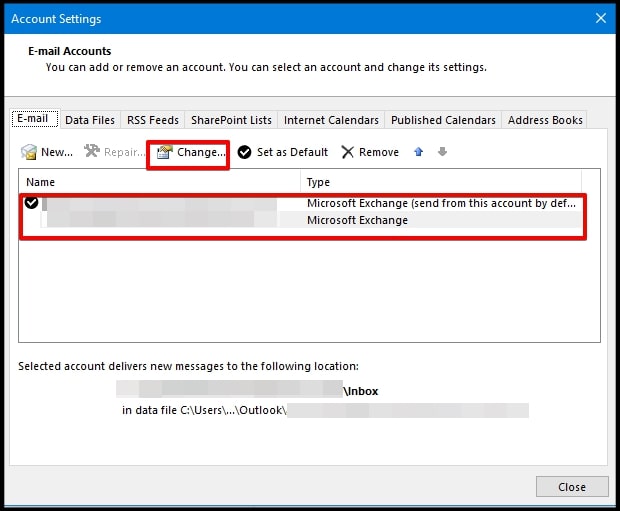Switch to the Data Files tab

tap(90, 120)
